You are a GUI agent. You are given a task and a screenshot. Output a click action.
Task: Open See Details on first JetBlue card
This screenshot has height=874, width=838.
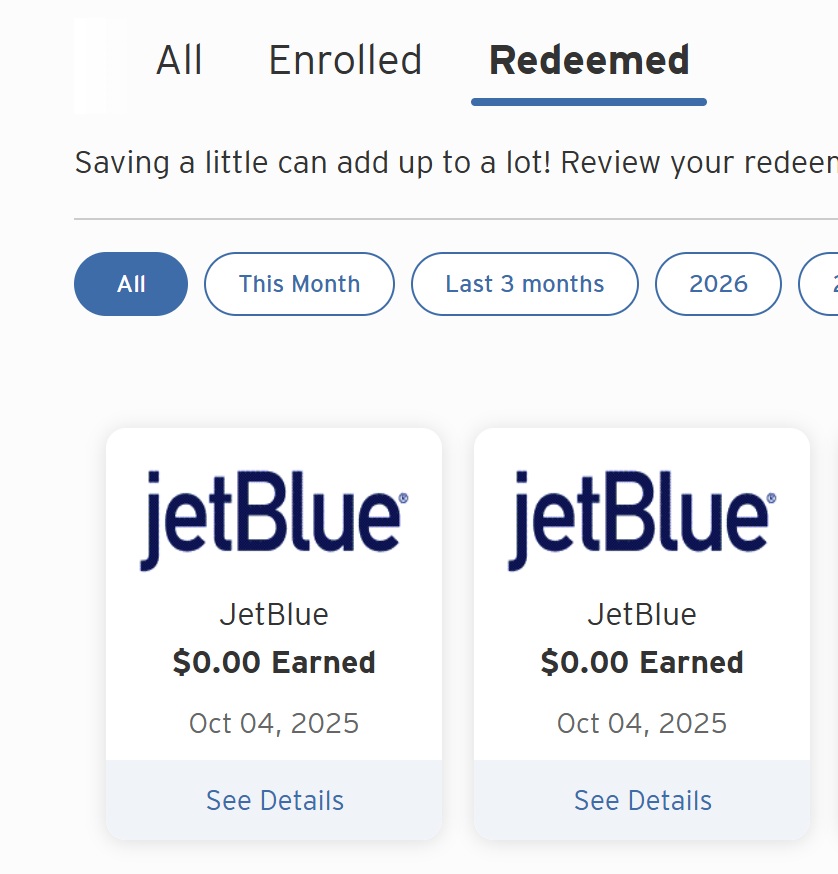pos(274,800)
